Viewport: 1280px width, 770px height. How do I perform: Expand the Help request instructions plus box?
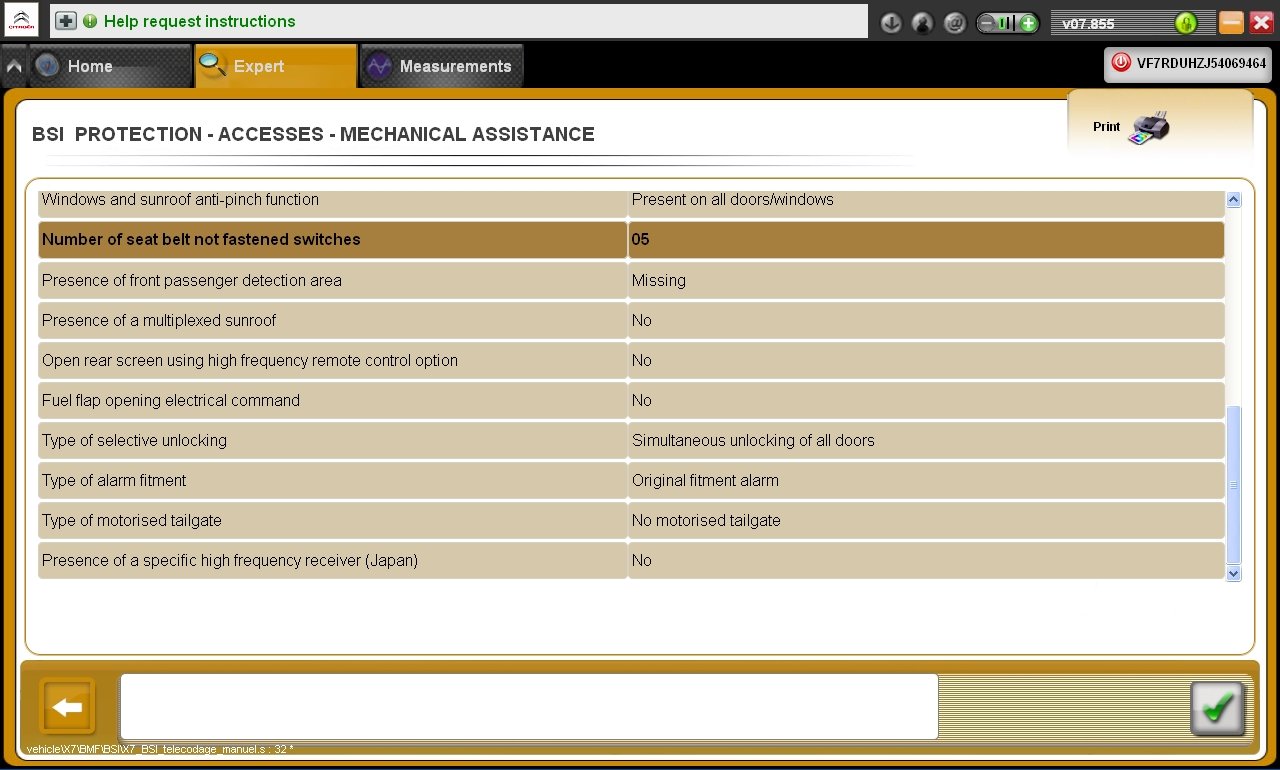(65, 21)
